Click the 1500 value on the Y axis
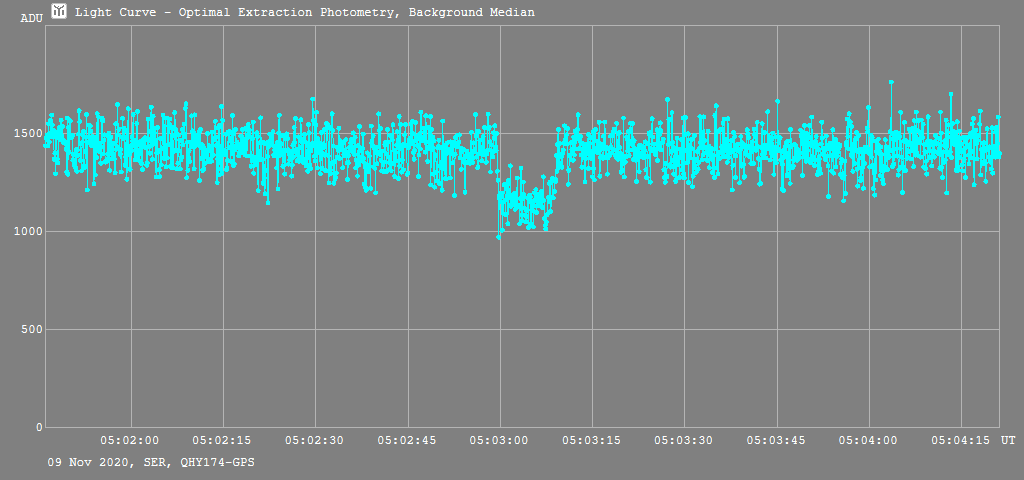1024x480 pixels. point(27,134)
